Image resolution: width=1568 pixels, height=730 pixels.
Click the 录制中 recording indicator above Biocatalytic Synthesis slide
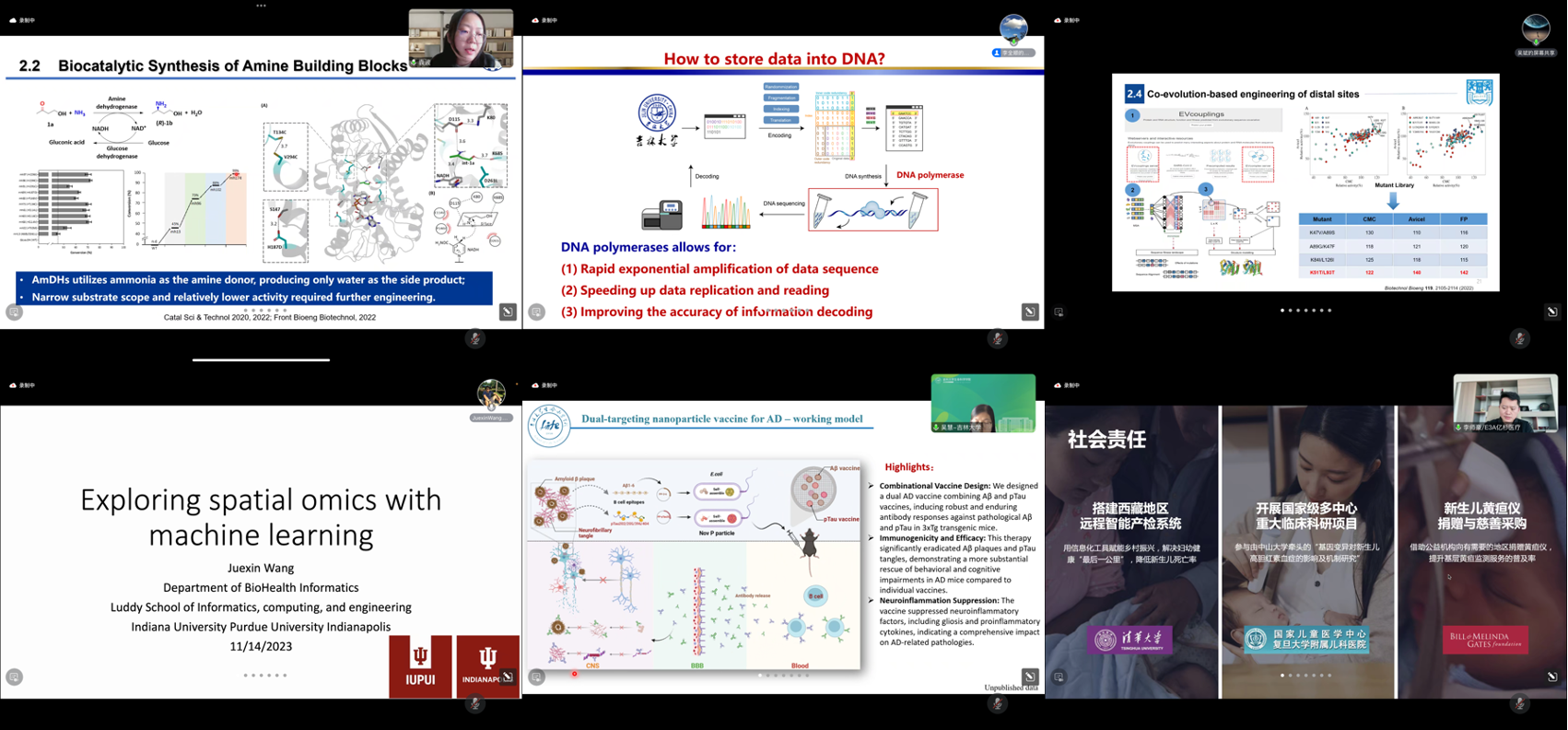pyautogui.click(x=22, y=20)
